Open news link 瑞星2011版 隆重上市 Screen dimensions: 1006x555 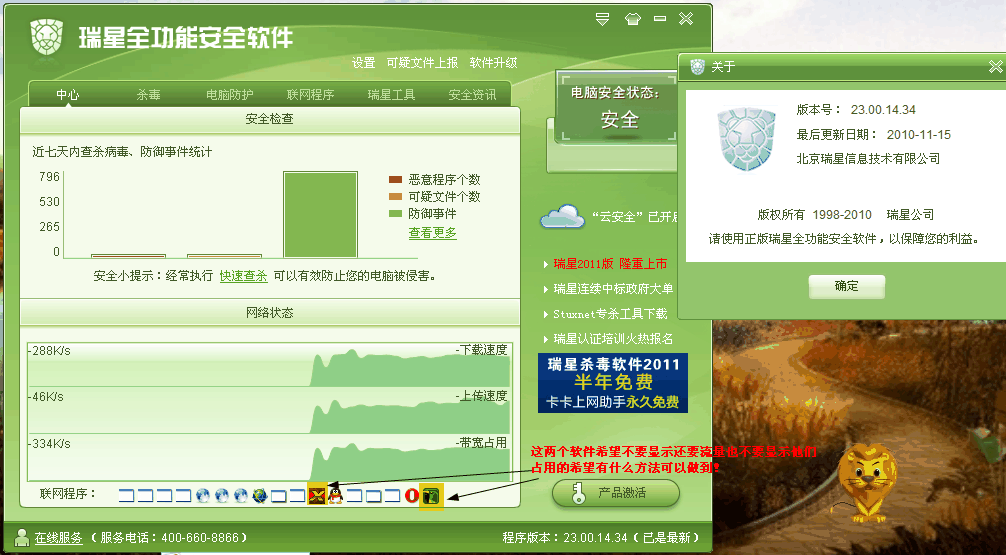coord(610,264)
